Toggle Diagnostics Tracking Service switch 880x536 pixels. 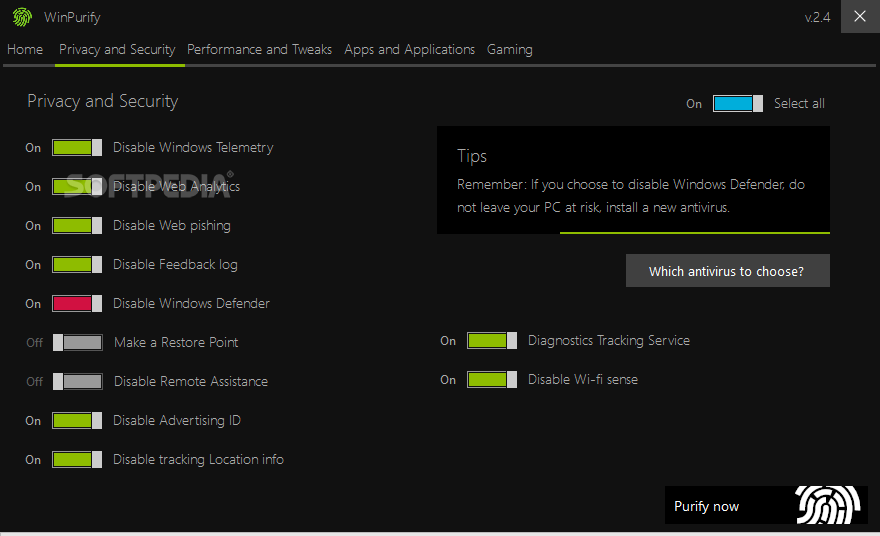(492, 341)
